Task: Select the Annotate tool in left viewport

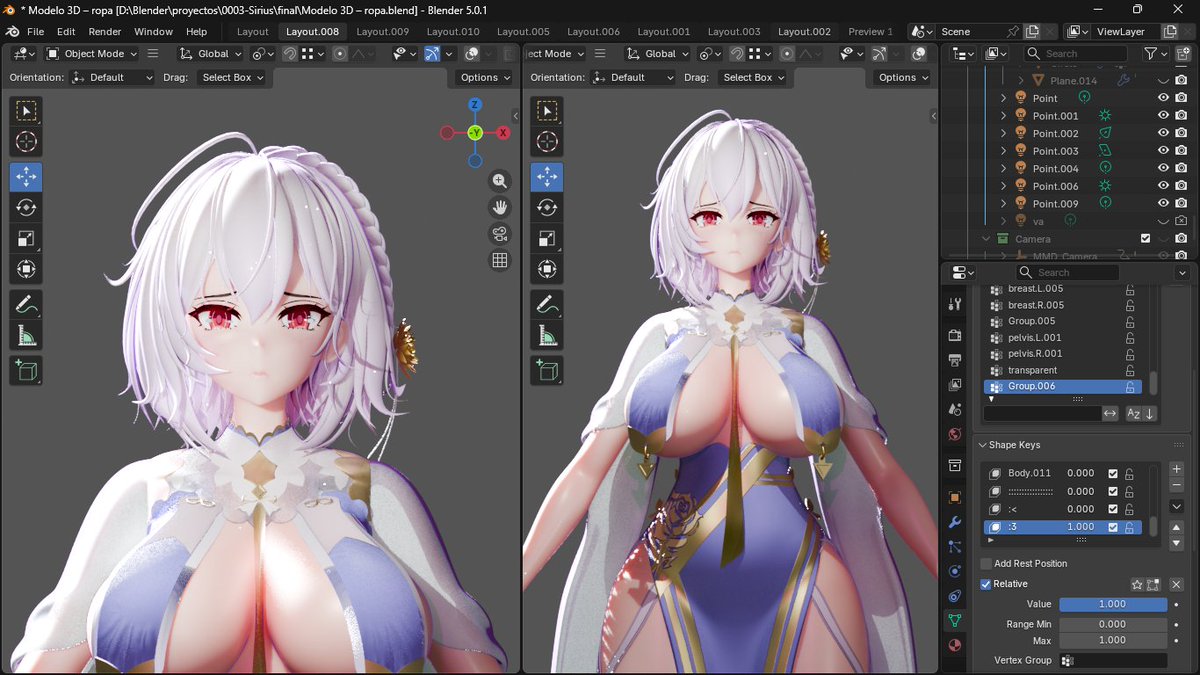Action: (26, 304)
